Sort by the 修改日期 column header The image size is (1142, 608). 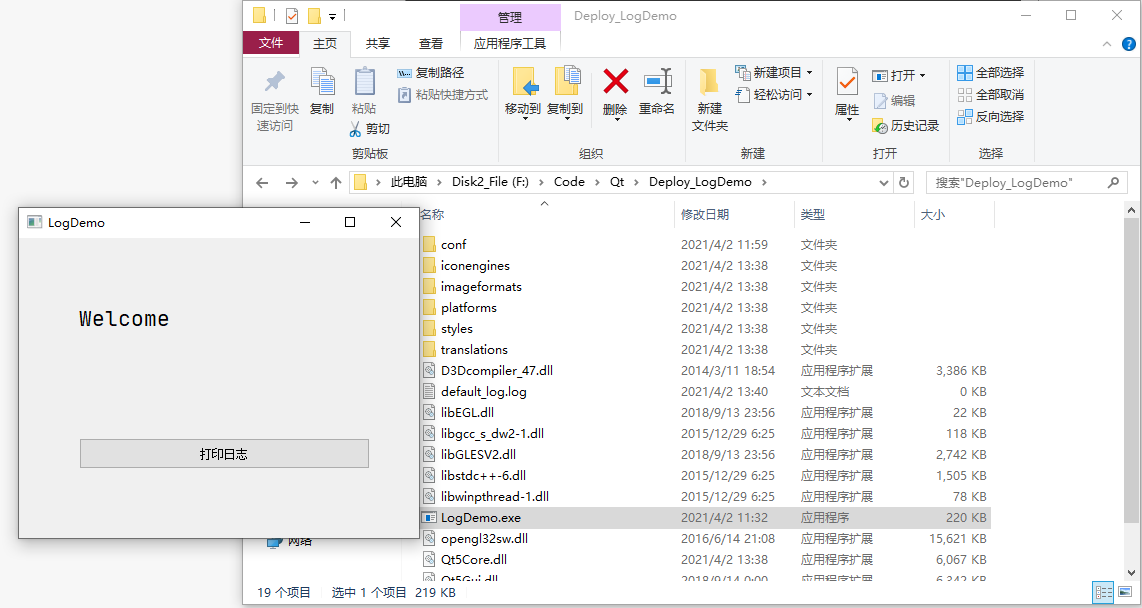pyautogui.click(x=734, y=215)
